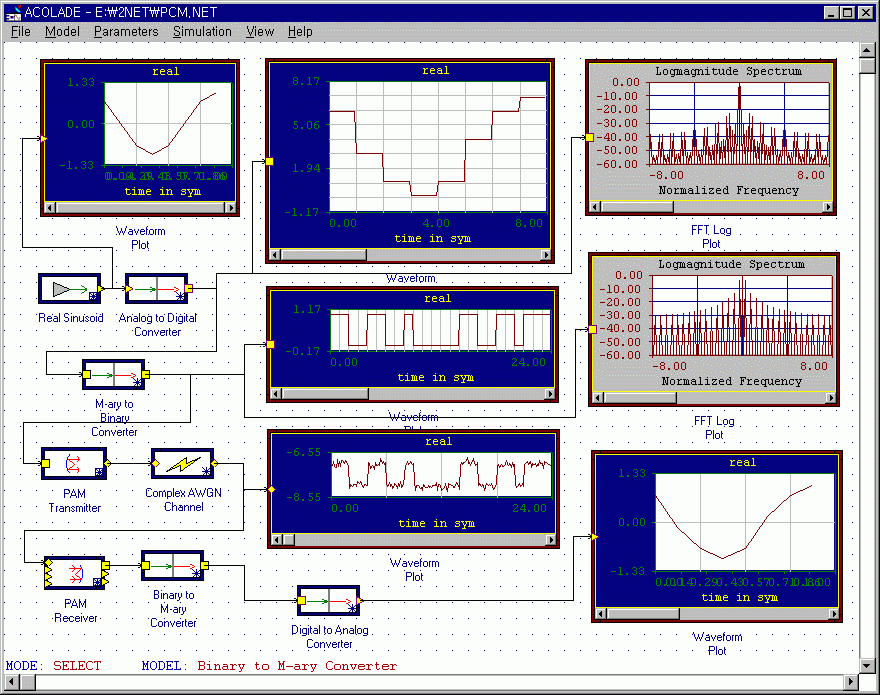Image resolution: width=880 pixels, height=695 pixels.
Task: Select the top-left sinusoid waveform plot
Action: (x=140, y=138)
